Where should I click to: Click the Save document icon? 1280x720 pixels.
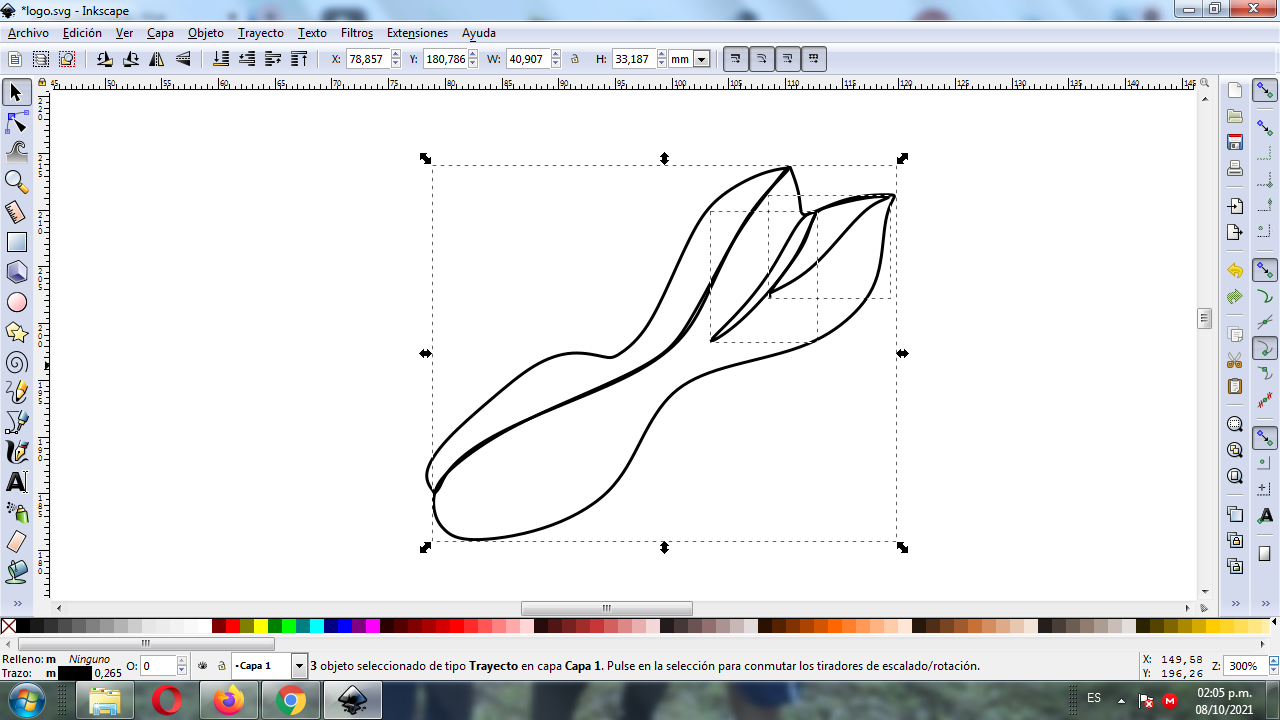tap(1235, 142)
